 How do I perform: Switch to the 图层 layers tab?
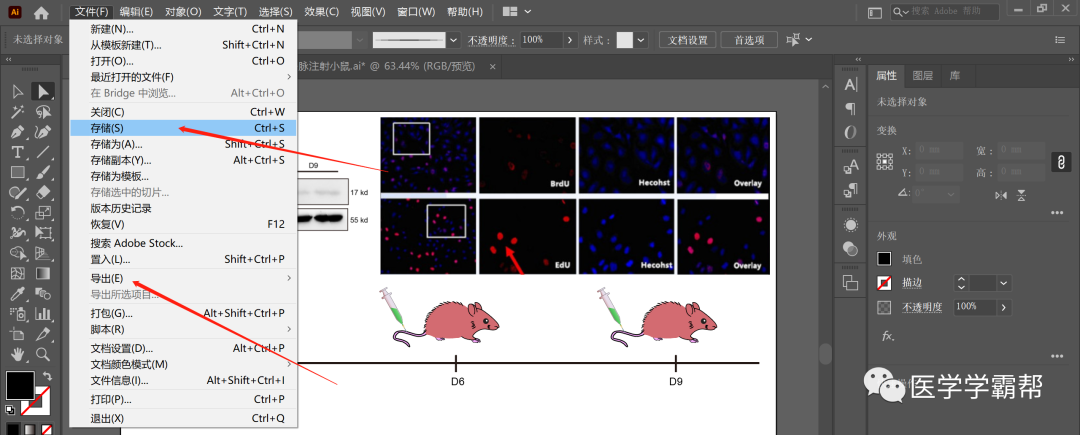pos(922,75)
